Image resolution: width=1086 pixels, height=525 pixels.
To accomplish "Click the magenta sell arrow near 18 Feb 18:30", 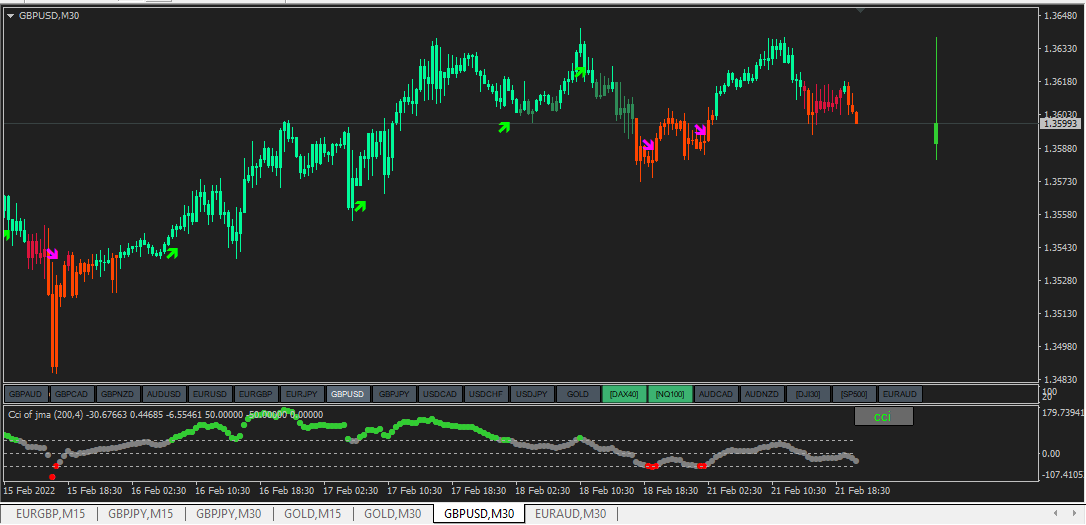I will 648,144.
